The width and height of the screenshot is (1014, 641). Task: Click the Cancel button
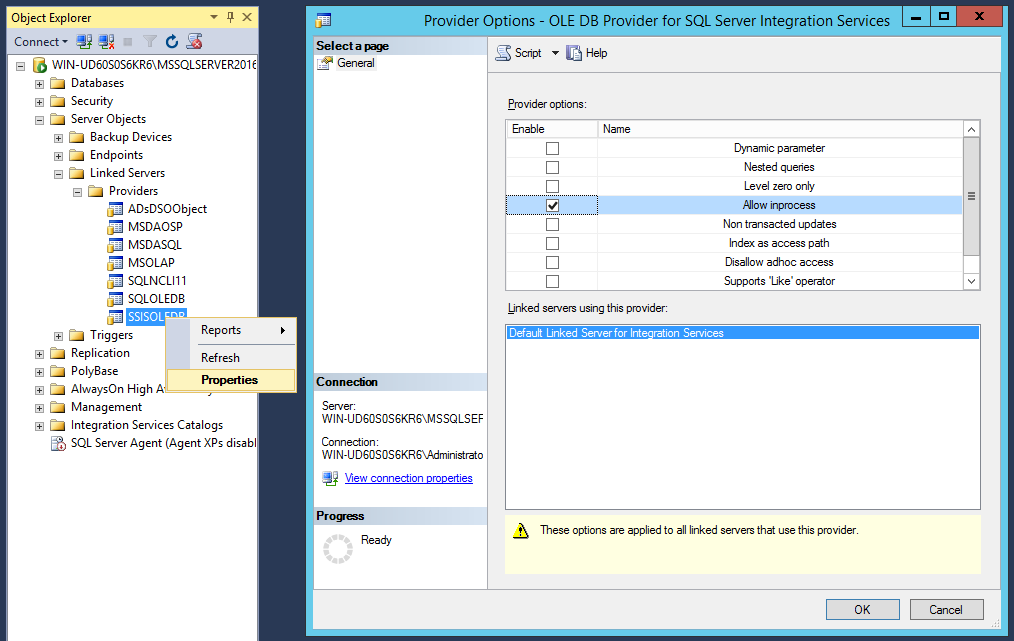(946, 609)
